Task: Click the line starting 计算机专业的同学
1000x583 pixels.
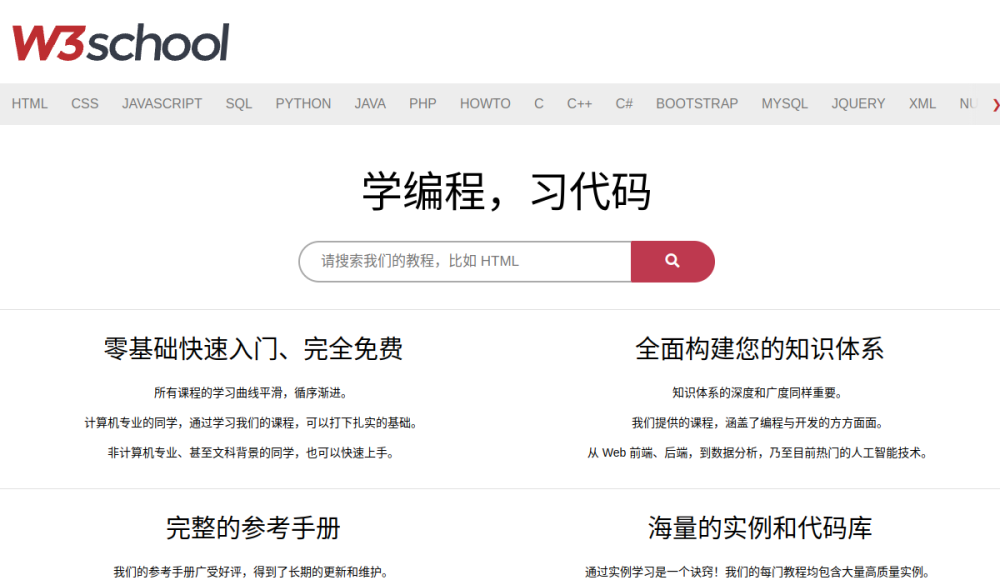Action: (x=251, y=423)
